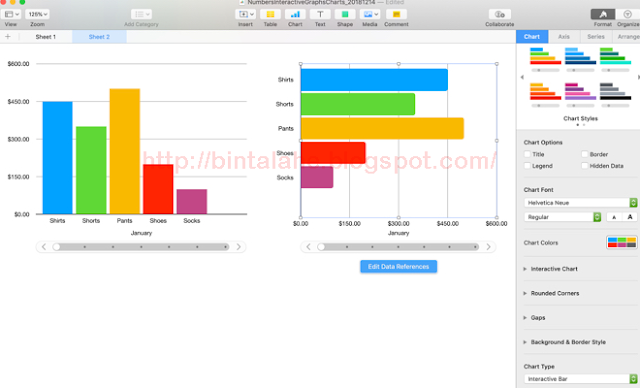Decrease chart font size with small A

(x=614, y=217)
